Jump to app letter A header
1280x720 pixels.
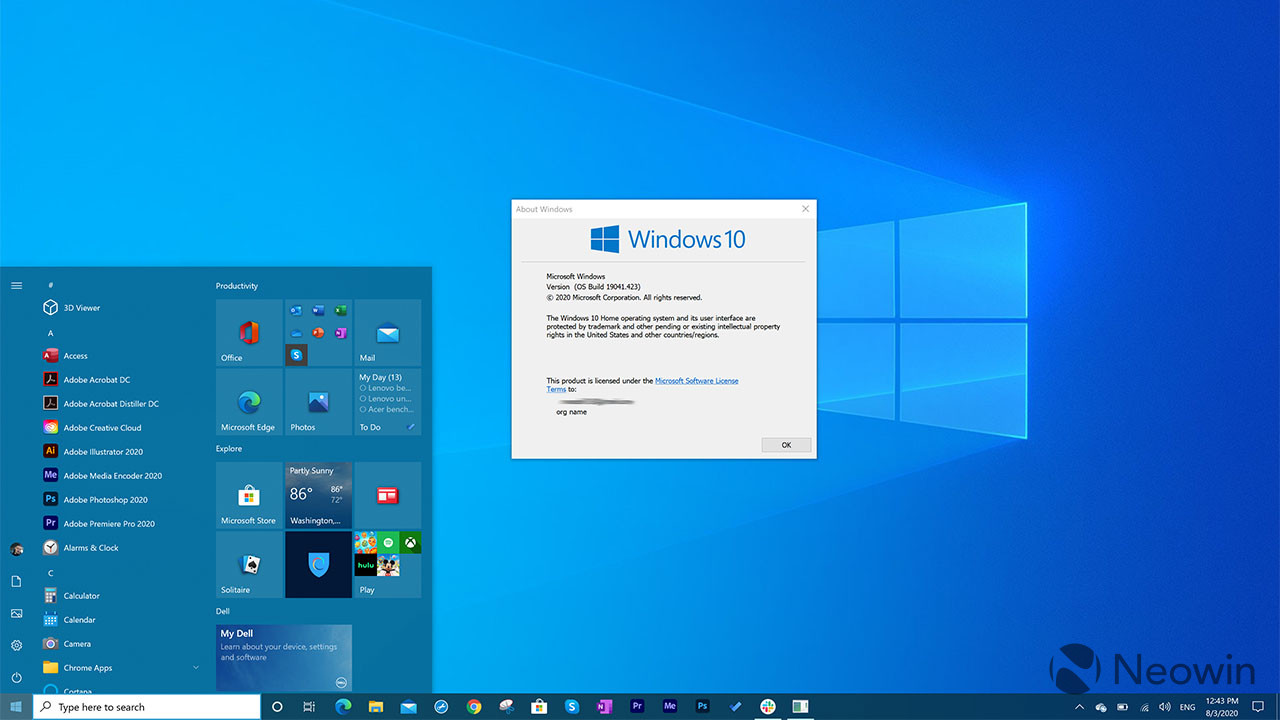click(51, 333)
